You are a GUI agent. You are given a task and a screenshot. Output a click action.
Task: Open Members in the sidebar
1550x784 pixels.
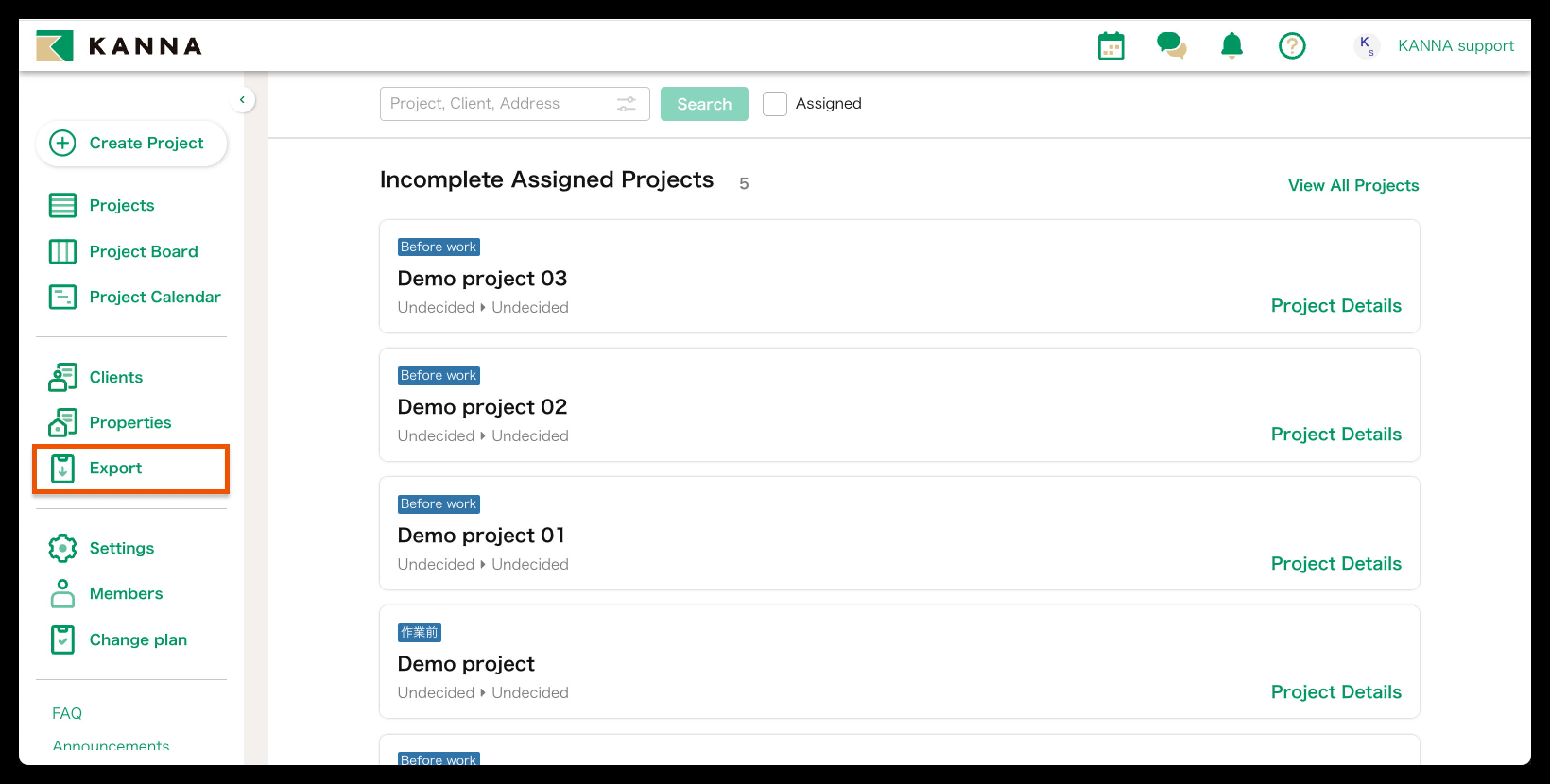[126, 593]
